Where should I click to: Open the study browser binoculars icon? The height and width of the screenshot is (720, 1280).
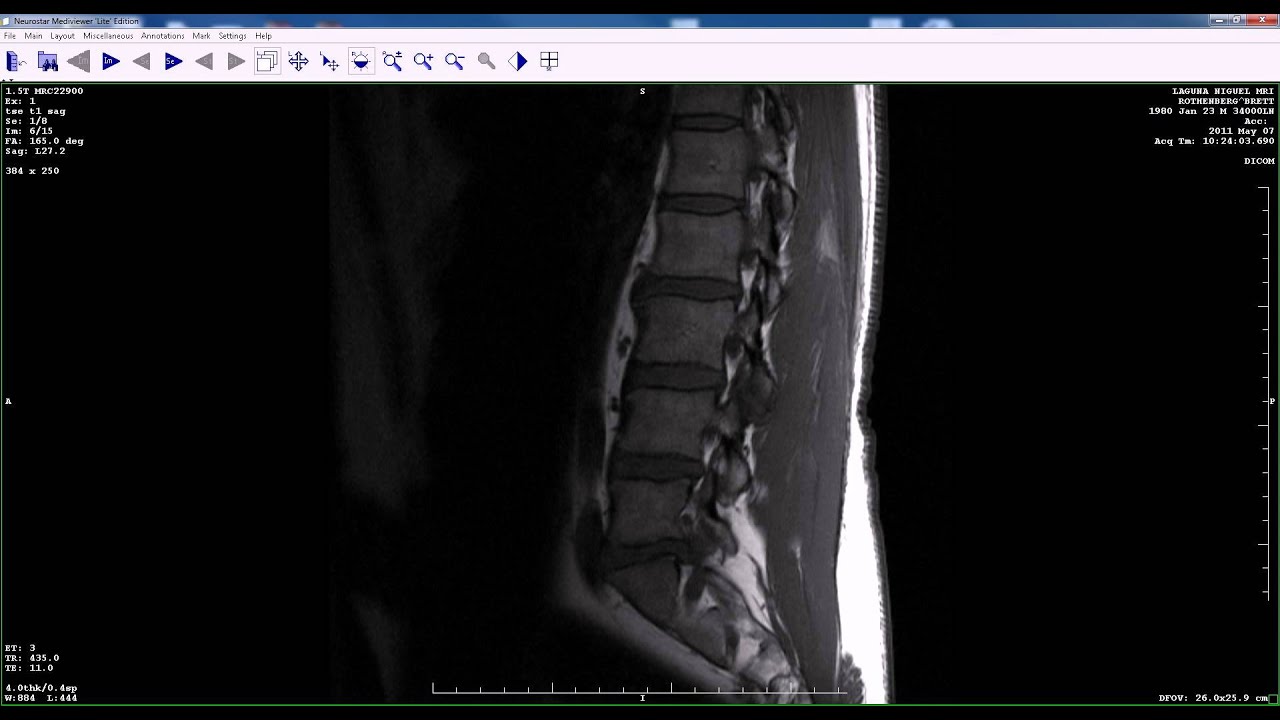click(47, 62)
